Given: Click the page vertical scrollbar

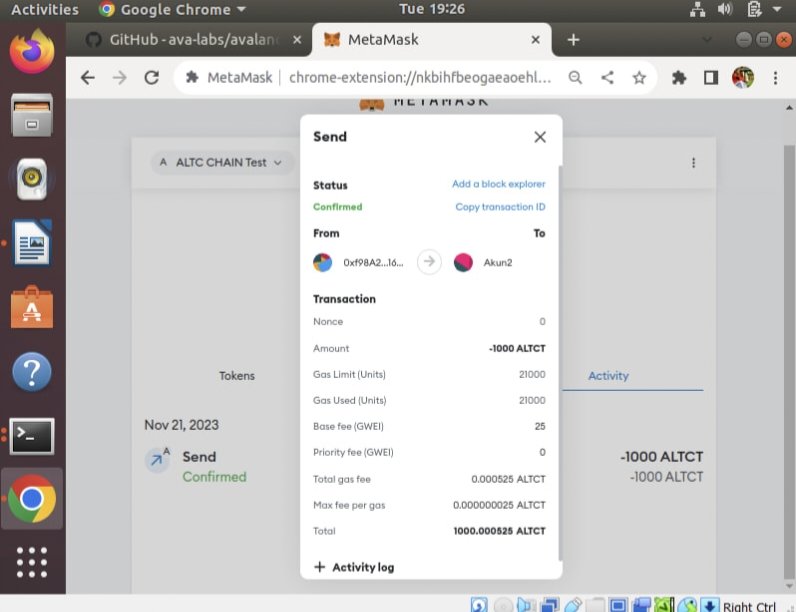Looking at the screenshot, I should click(788, 361).
